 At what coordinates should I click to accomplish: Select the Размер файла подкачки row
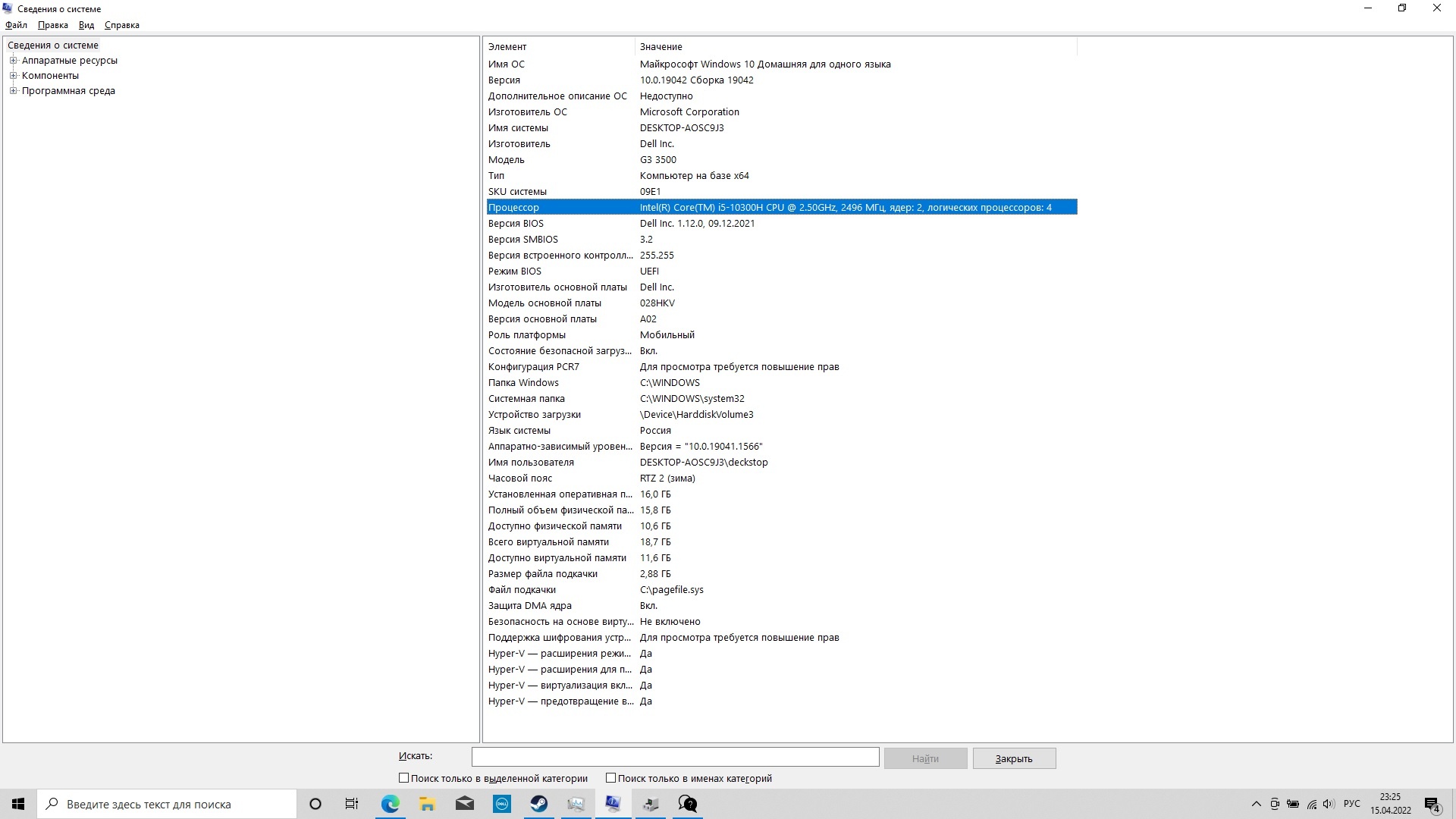[781, 574]
